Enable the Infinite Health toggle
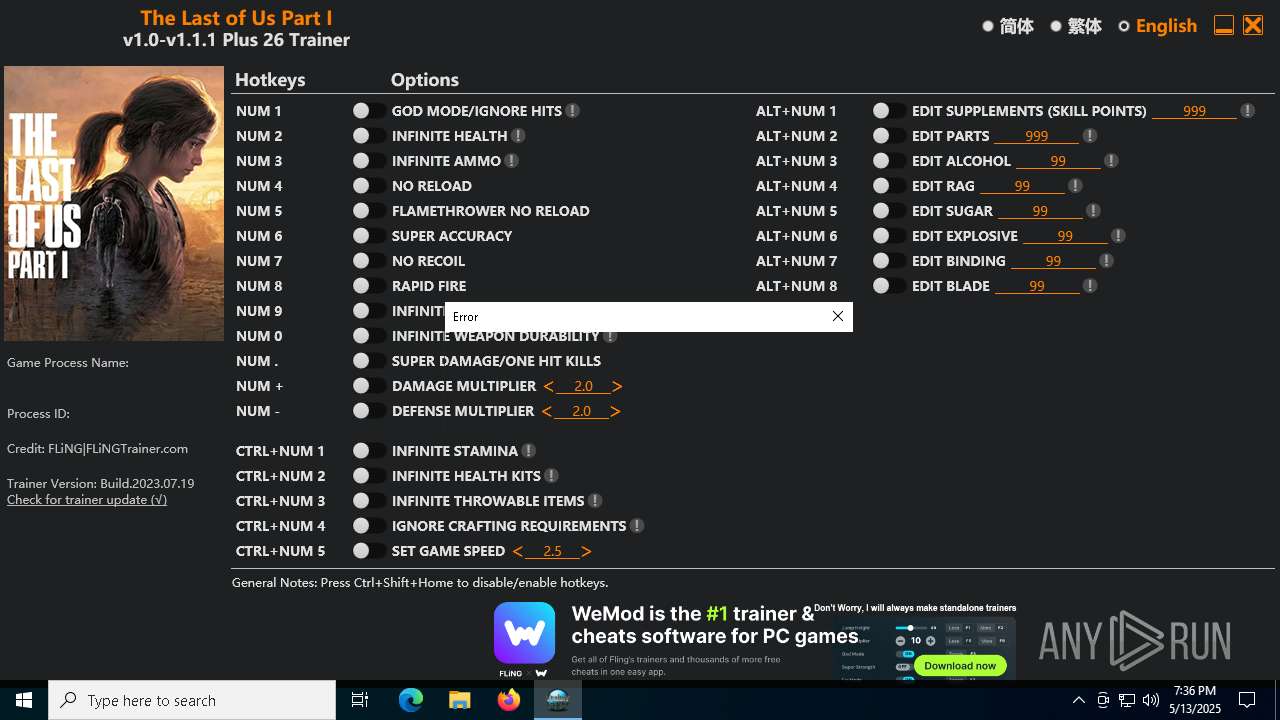1280x720 pixels. [x=369, y=136]
